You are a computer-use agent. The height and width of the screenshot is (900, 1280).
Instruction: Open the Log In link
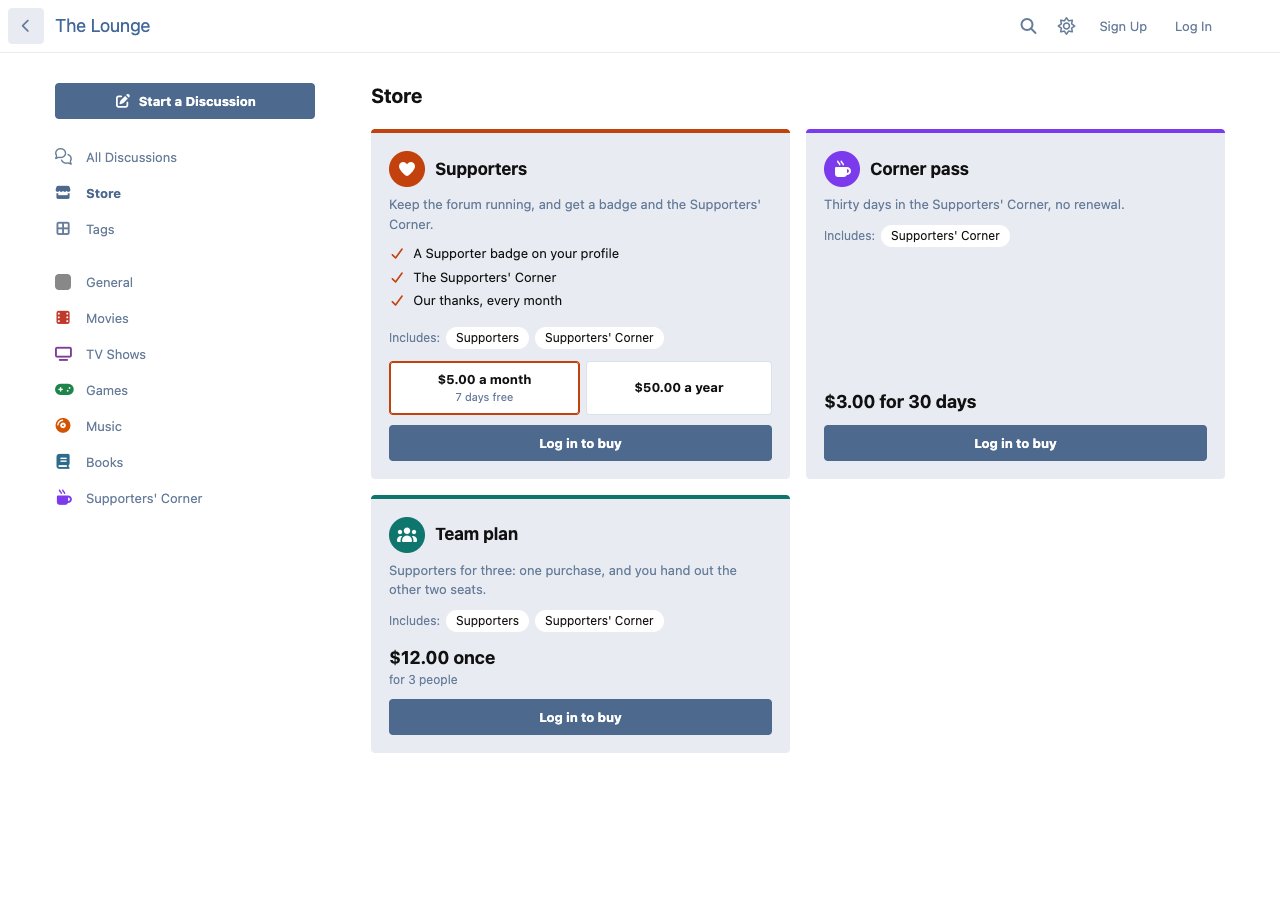[1193, 26]
